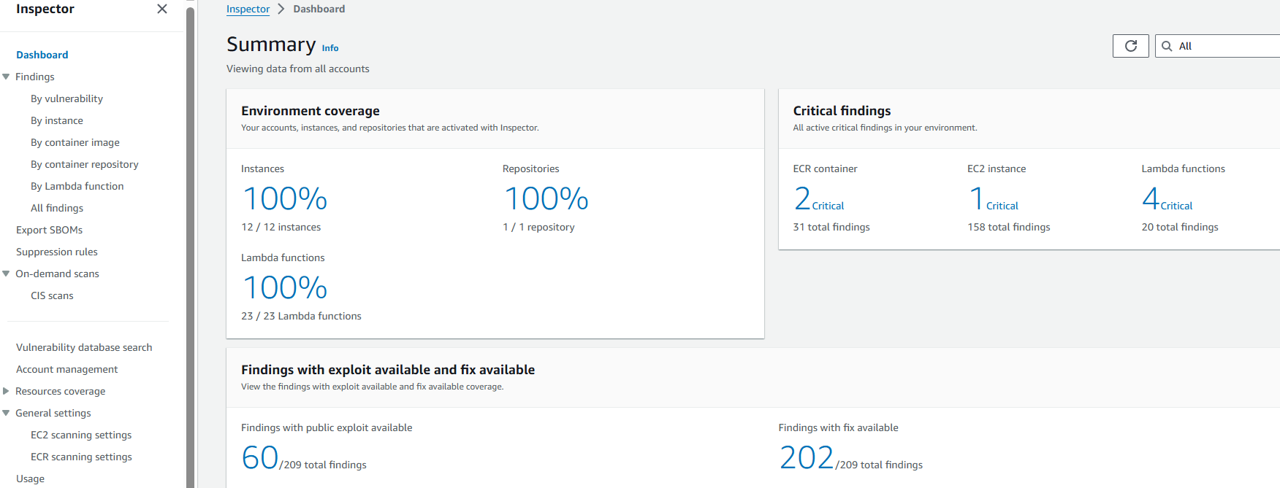Open findings By vulnerability
This screenshot has width=1280, height=488.
pos(66,99)
